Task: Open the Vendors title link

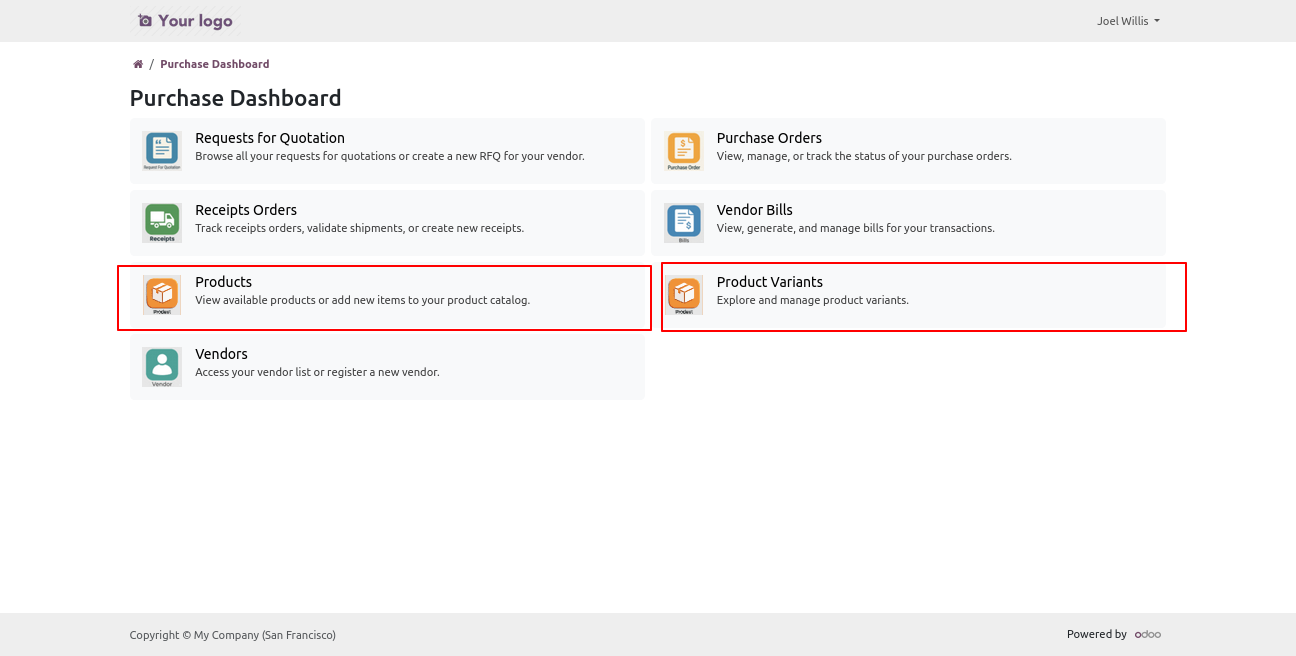Action: [x=221, y=354]
